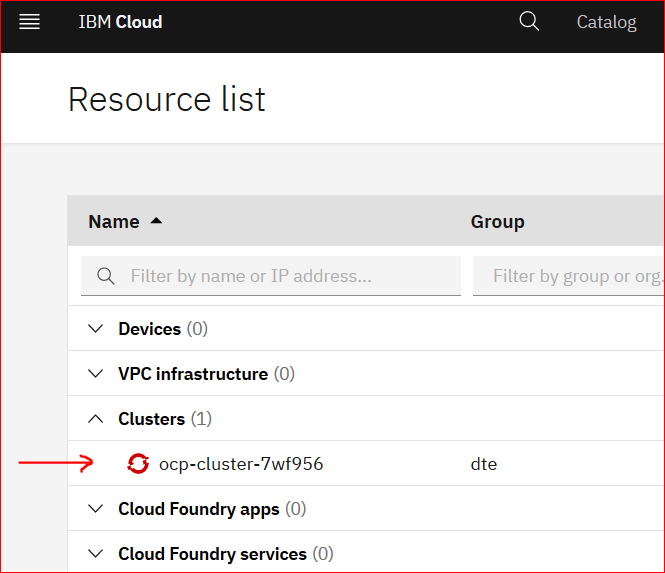Open the hamburger navigation menu
The image size is (665, 573).
(x=30, y=22)
